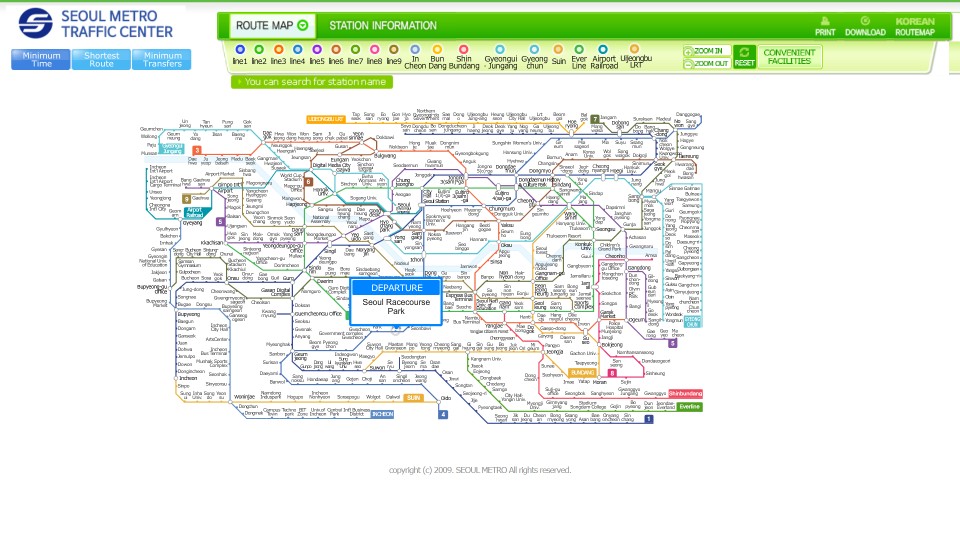Select the Minimum Transfers option
The height and width of the screenshot is (540, 960).
coord(162,59)
